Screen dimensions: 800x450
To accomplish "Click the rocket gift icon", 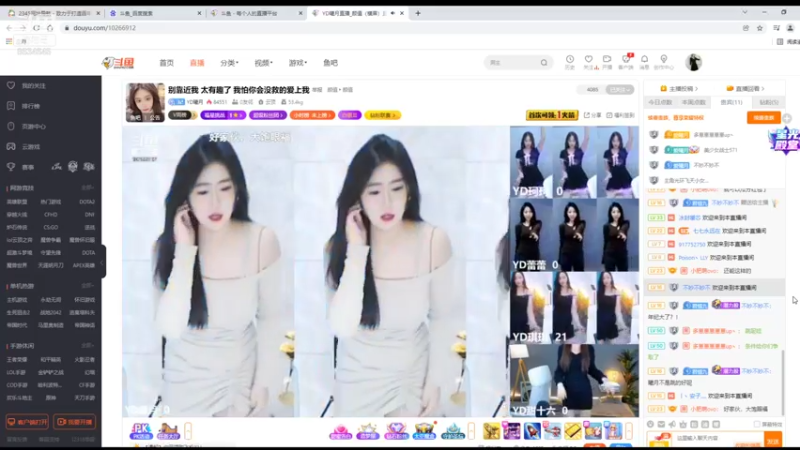I will point(532,431).
